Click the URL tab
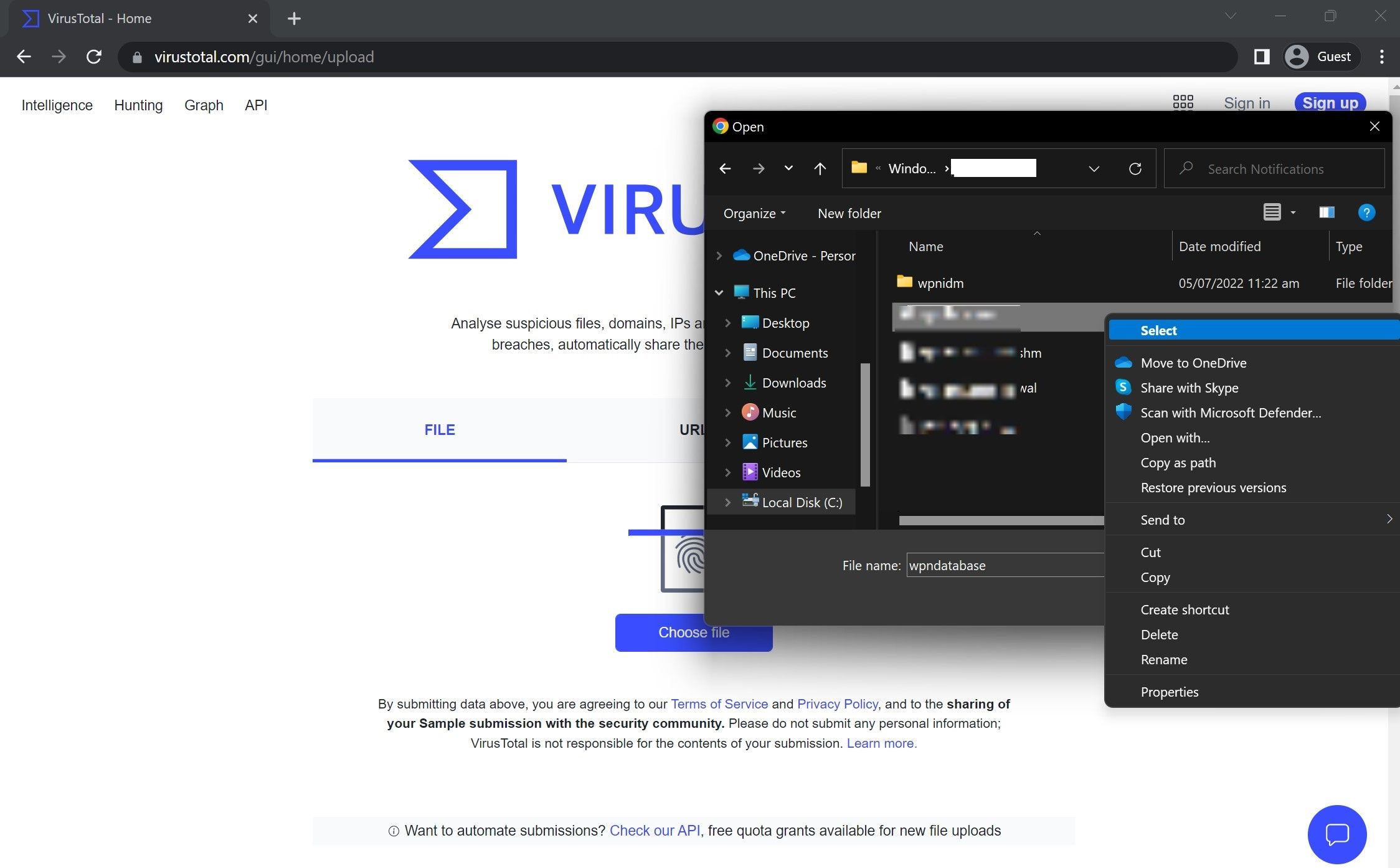Image resolution: width=1400 pixels, height=868 pixels. (x=693, y=429)
